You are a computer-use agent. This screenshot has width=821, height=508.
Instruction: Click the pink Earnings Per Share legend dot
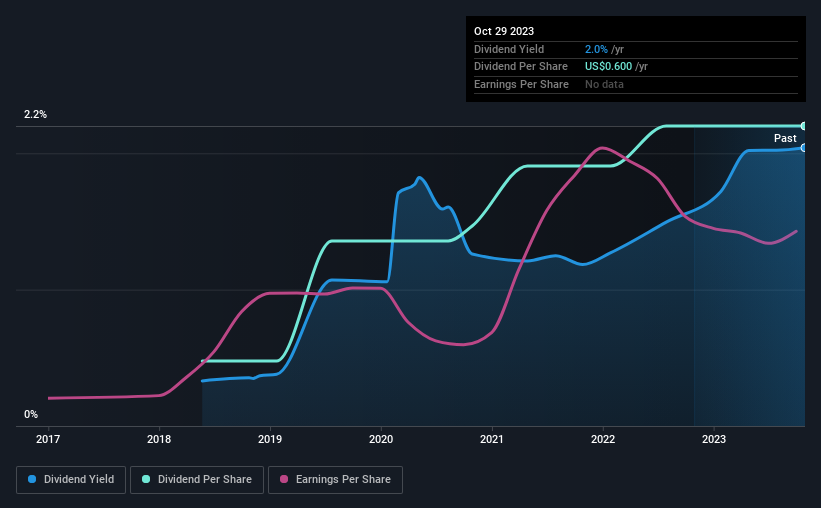284,479
